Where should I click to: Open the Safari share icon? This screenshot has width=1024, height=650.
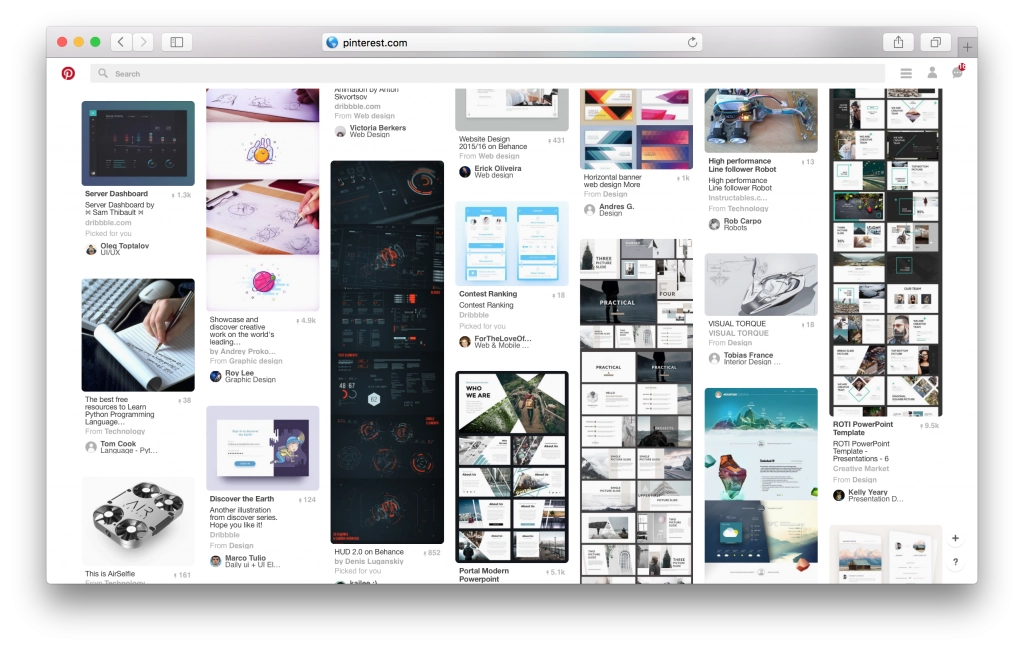(899, 42)
